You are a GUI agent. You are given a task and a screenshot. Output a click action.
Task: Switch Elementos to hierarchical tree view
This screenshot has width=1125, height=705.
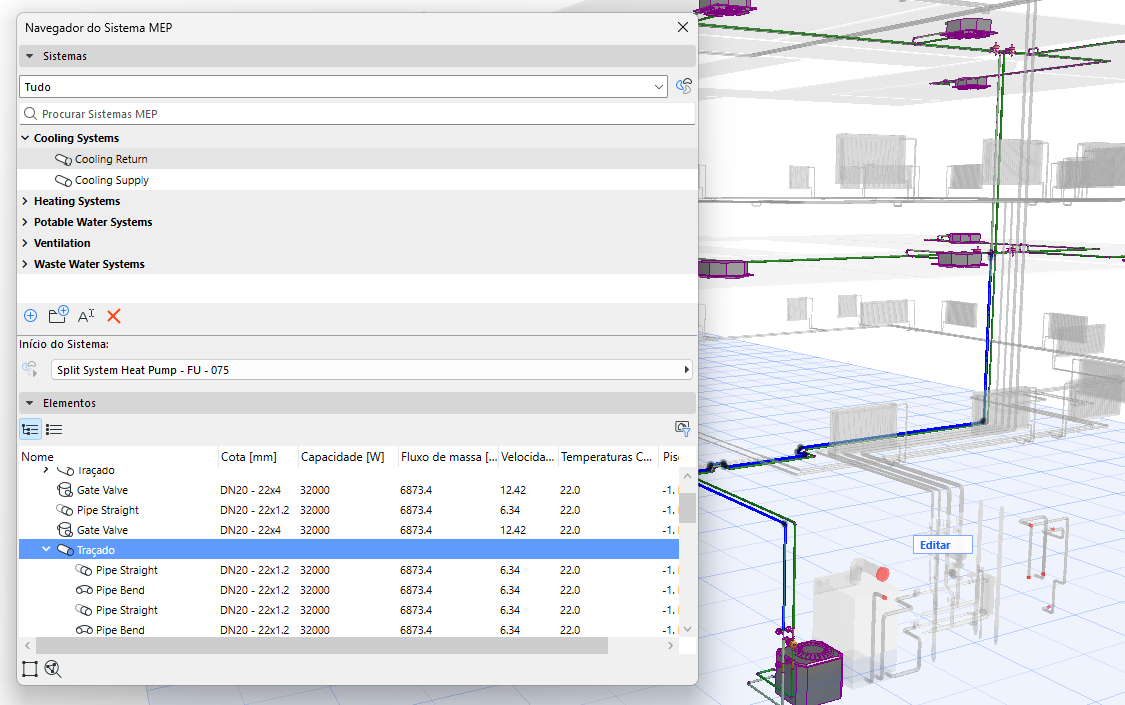[x=30, y=430]
